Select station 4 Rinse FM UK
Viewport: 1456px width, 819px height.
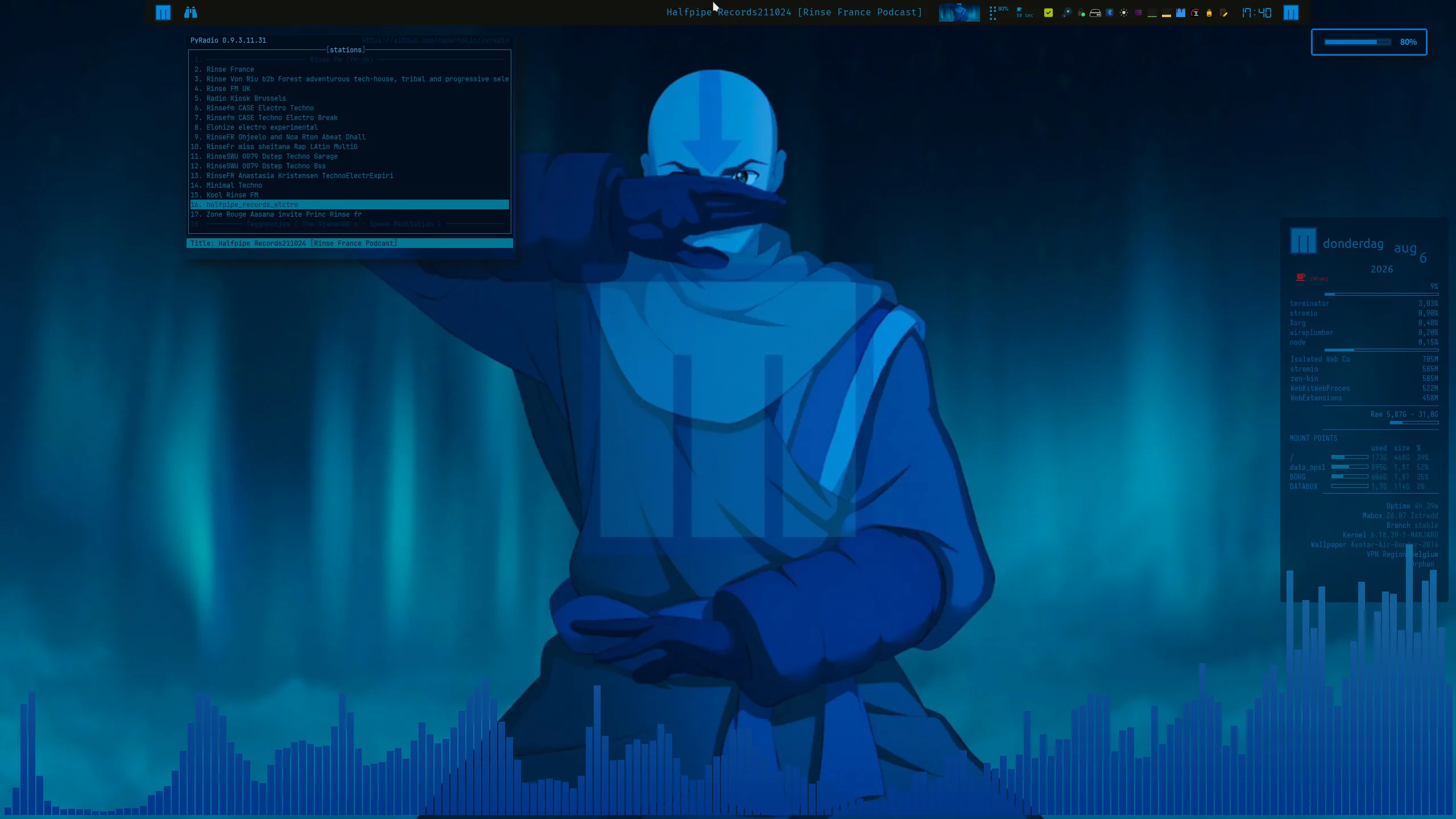[x=350, y=89]
